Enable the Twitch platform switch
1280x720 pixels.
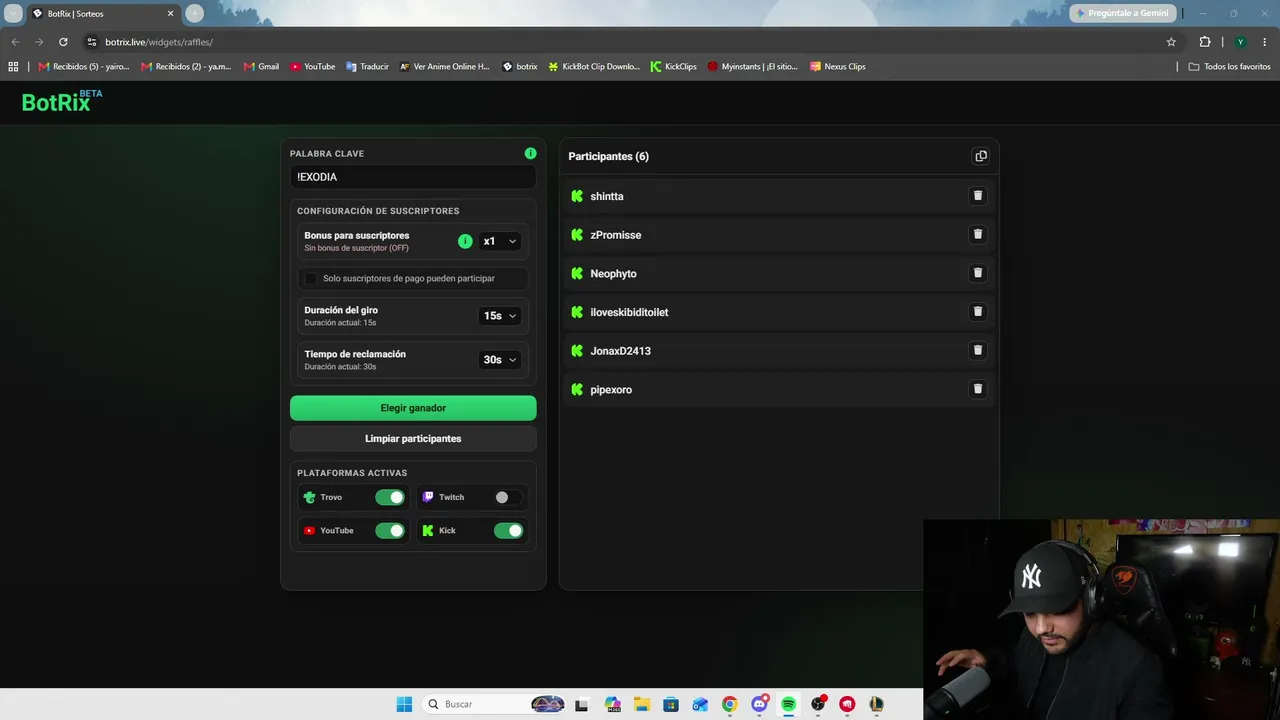pyautogui.click(x=508, y=497)
